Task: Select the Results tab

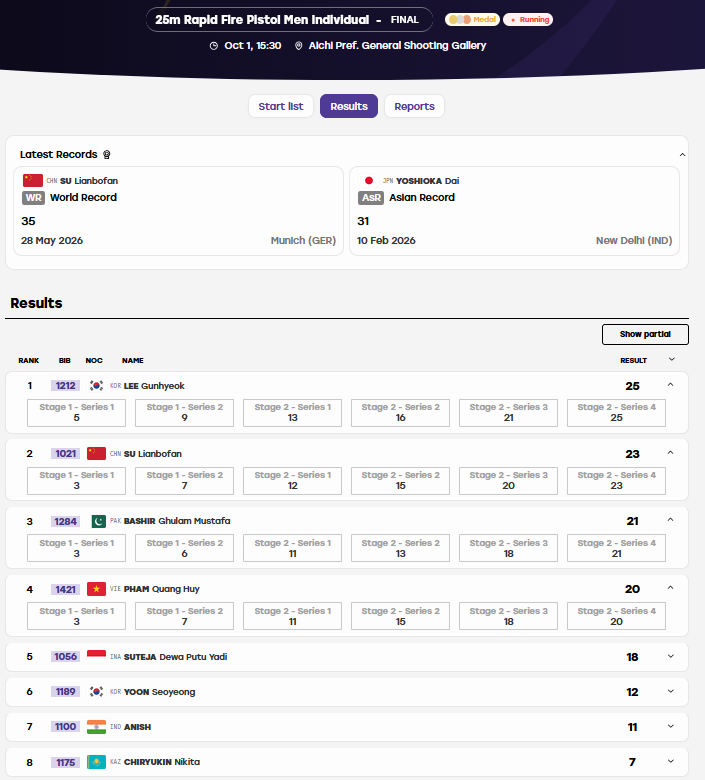Action: click(x=349, y=106)
